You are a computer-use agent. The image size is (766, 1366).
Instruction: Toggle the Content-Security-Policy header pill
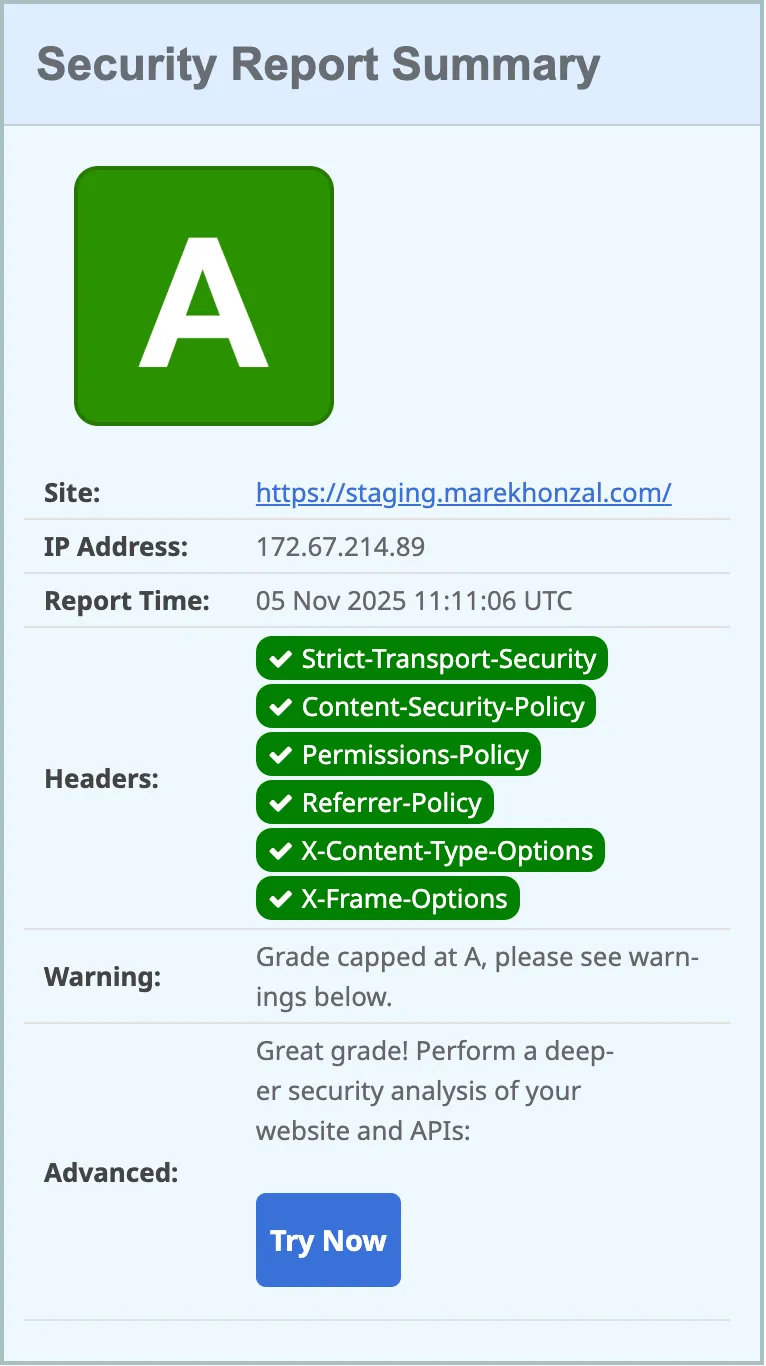tap(425, 706)
